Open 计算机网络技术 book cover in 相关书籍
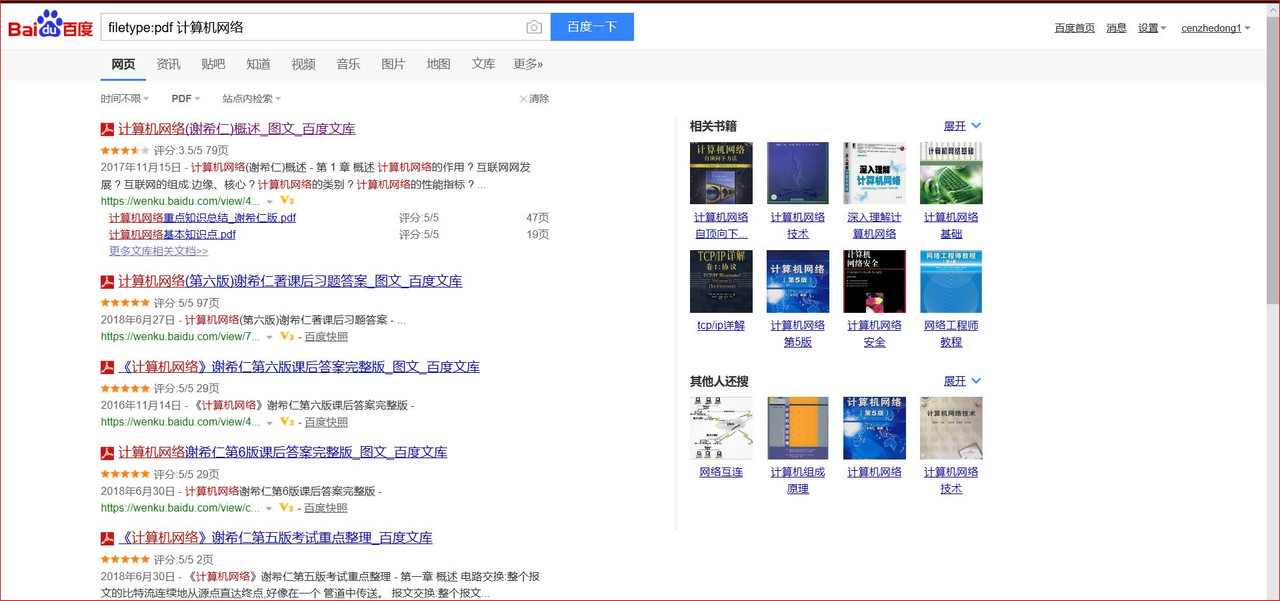Viewport: 1280px width, 601px height. coord(797,173)
